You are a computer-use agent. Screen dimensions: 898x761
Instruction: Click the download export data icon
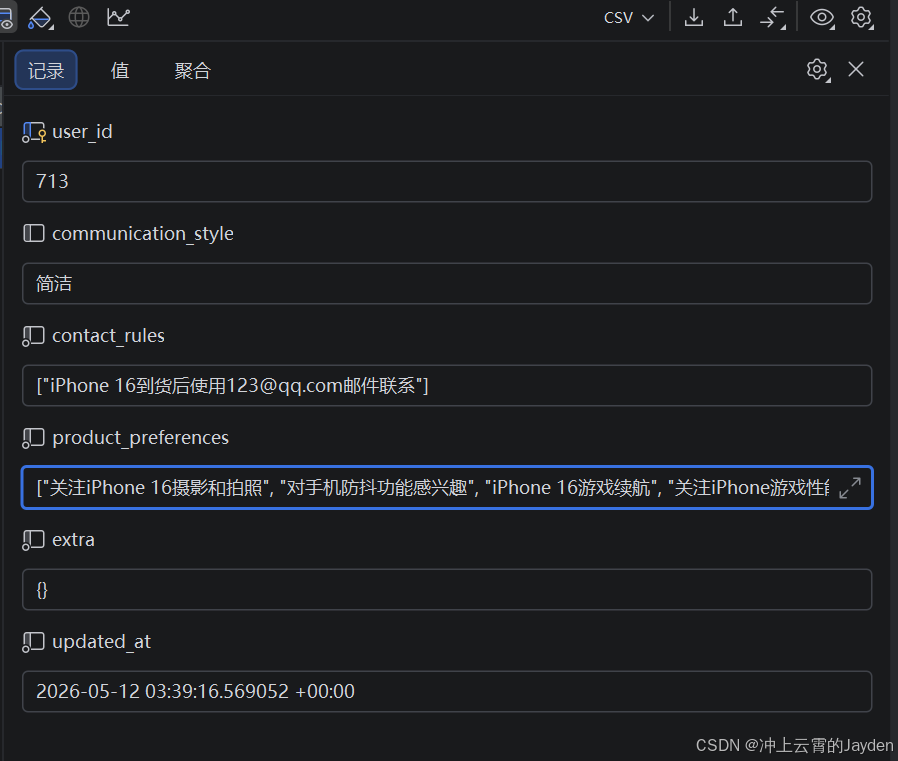(x=694, y=18)
